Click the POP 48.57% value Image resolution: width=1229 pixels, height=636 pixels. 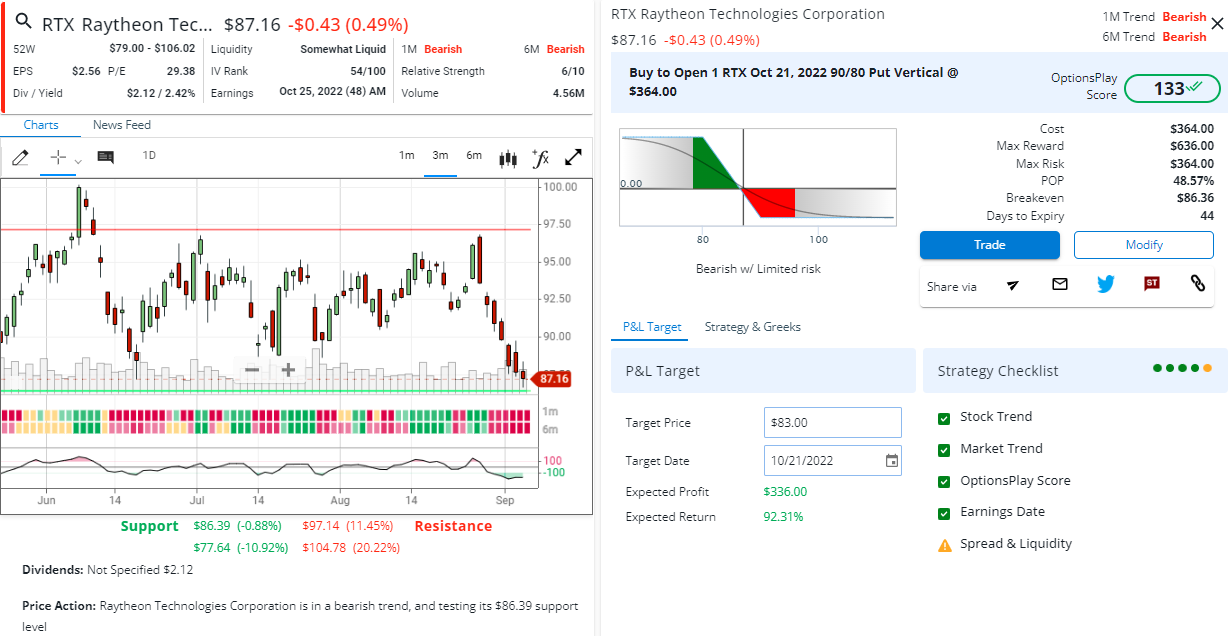click(1194, 181)
